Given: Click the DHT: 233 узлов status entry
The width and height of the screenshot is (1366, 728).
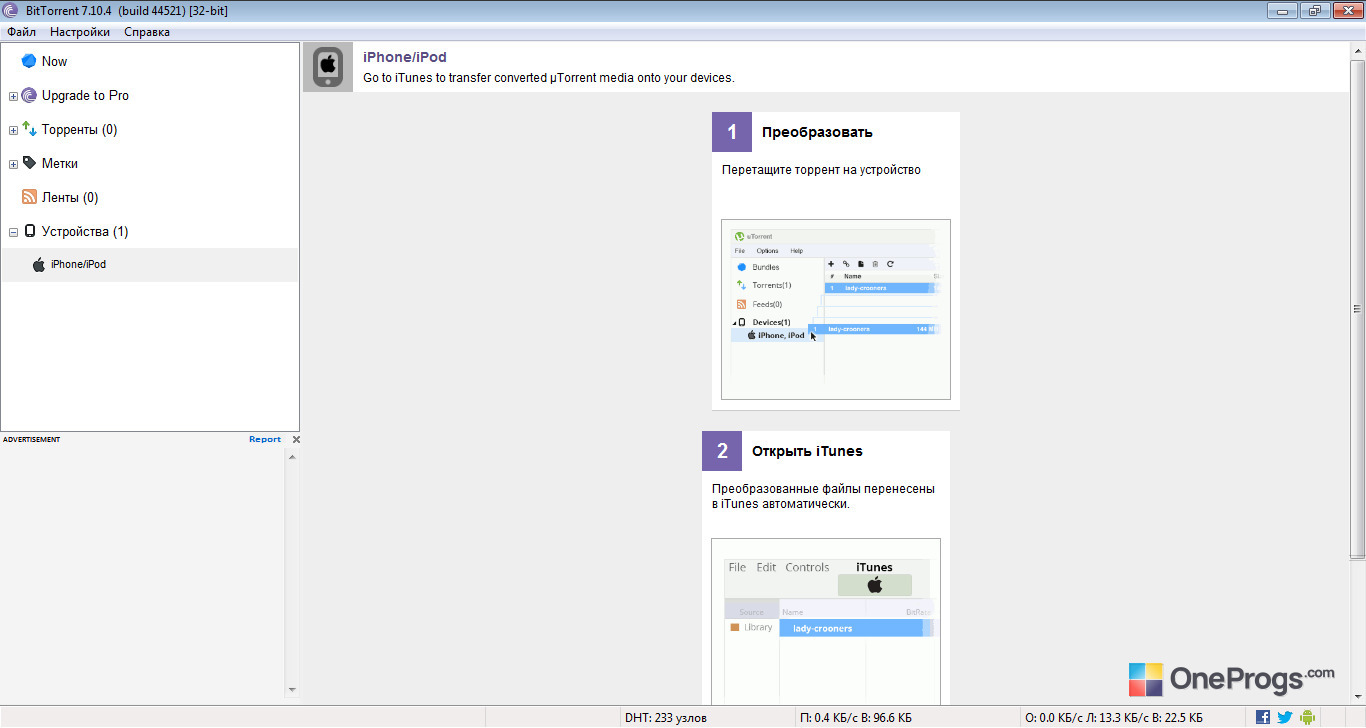Looking at the screenshot, I should (666, 717).
